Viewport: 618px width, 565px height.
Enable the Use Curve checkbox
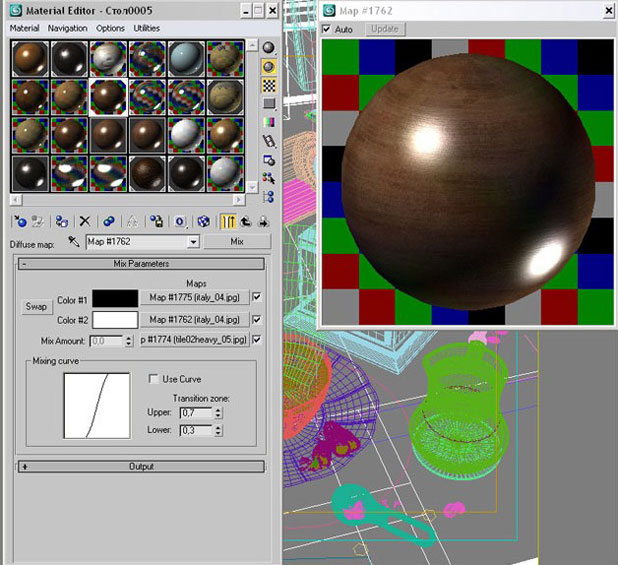pyautogui.click(x=153, y=379)
